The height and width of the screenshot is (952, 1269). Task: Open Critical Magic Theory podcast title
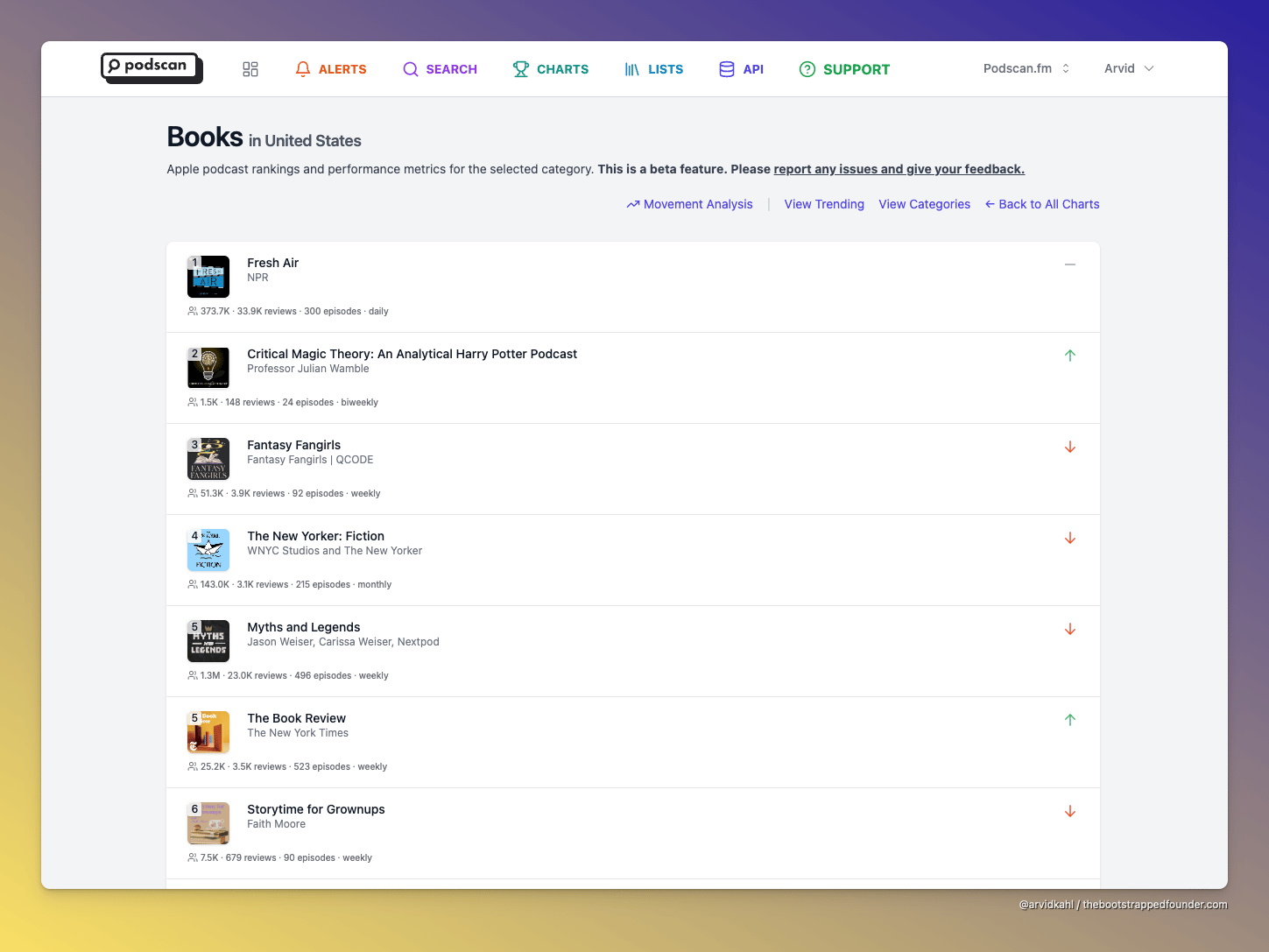[412, 354]
